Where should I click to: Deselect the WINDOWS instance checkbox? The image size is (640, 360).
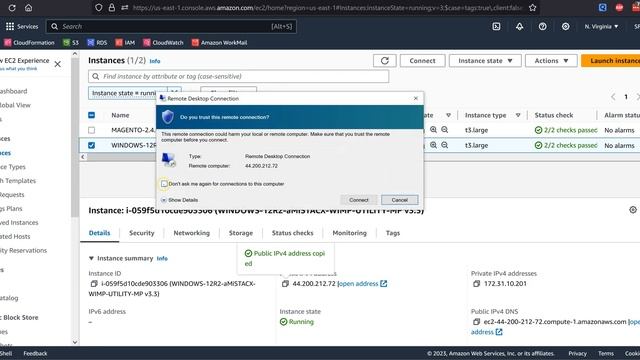[x=91, y=145]
